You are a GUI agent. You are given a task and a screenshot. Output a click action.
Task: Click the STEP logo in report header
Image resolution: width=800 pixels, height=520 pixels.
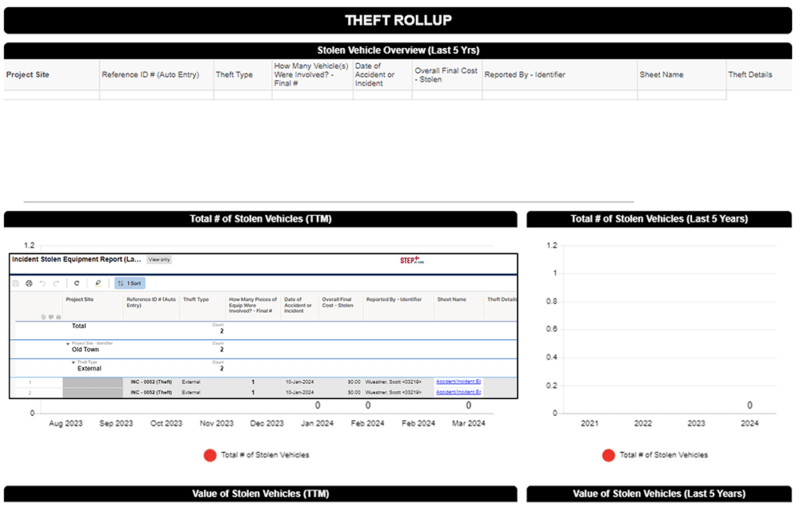pyautogui.click(x=409, y=259)
